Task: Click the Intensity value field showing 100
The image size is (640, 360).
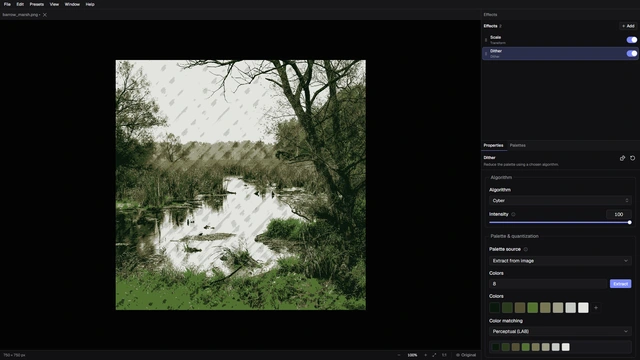Action: tap(619, 214)
